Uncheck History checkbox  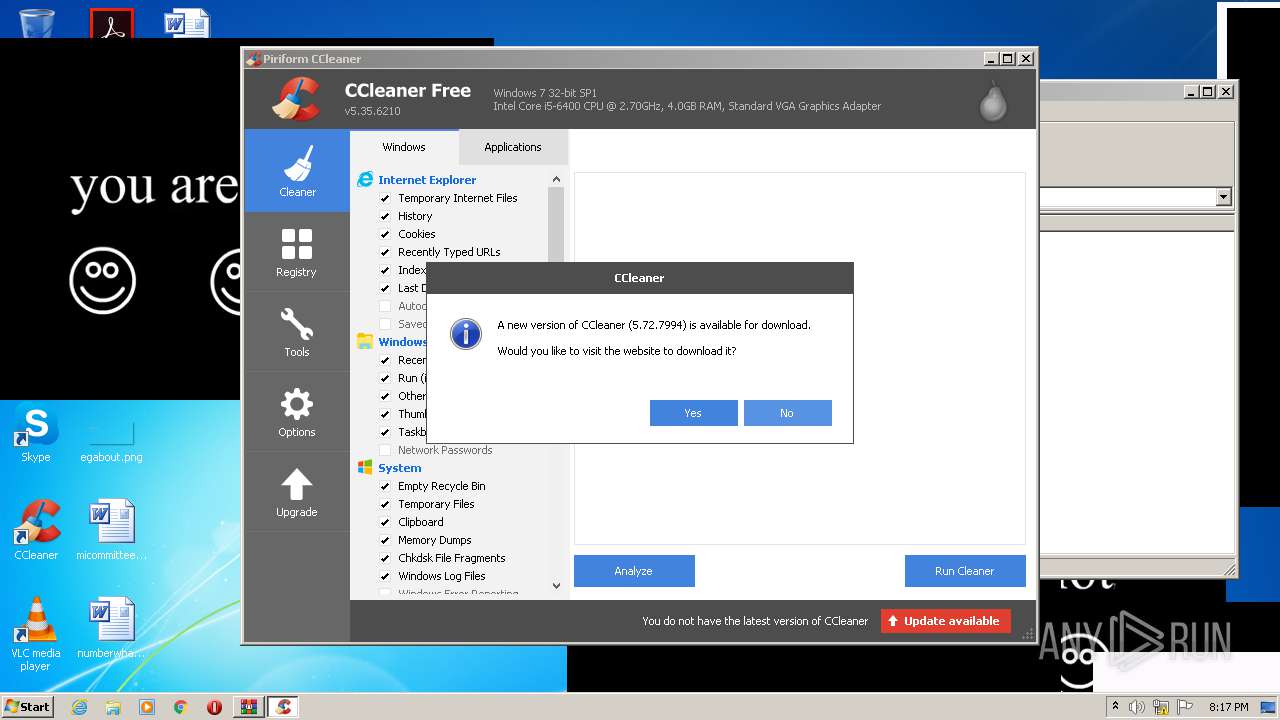point(385,216)
